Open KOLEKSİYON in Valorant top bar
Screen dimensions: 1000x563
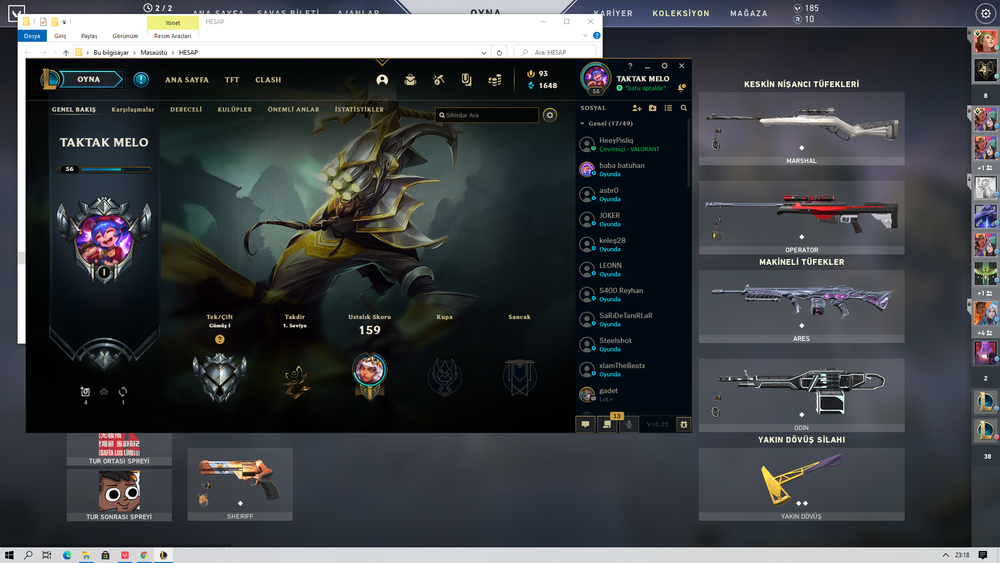click(x=680, y=13)
